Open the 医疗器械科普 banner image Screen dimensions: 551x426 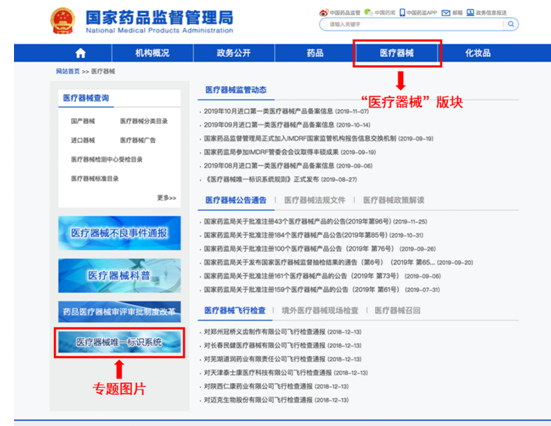(119, 276)
